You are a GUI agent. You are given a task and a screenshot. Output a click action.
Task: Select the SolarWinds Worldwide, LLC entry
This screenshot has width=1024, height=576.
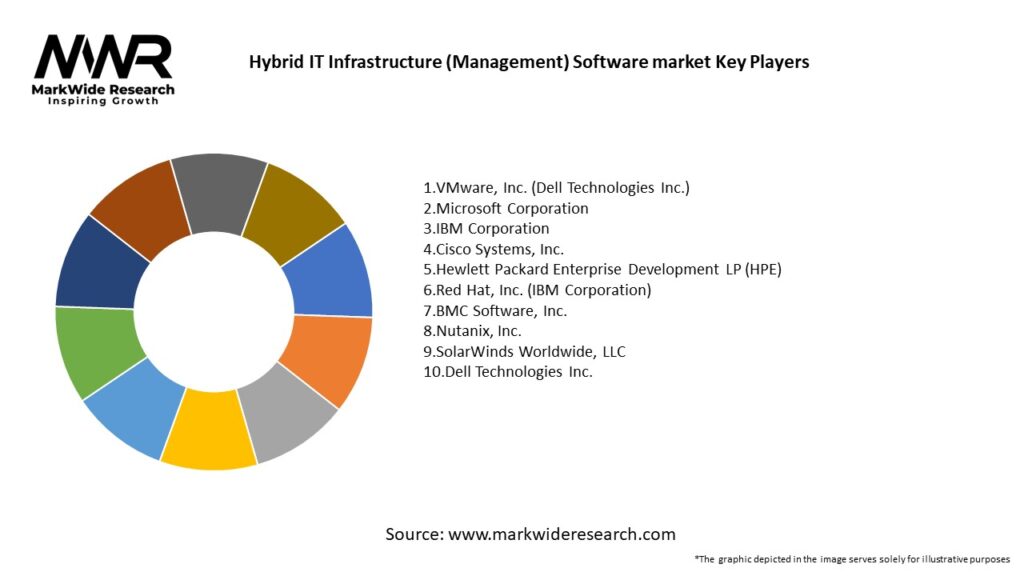(524, 351)
